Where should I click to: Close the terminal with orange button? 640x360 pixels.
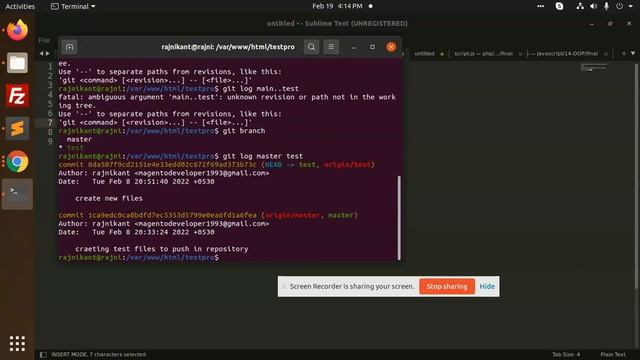391,47
